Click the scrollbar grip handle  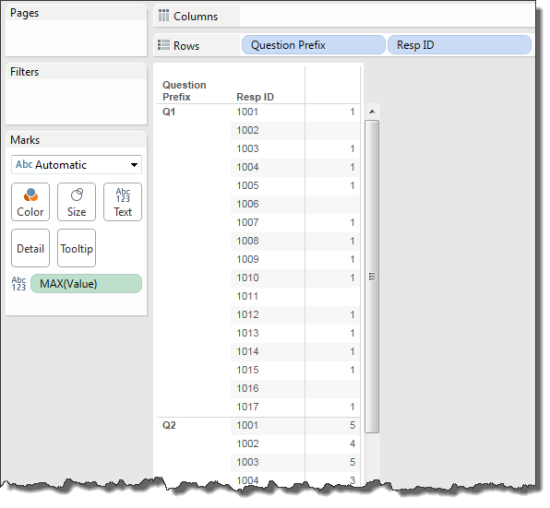click(372, 276)
